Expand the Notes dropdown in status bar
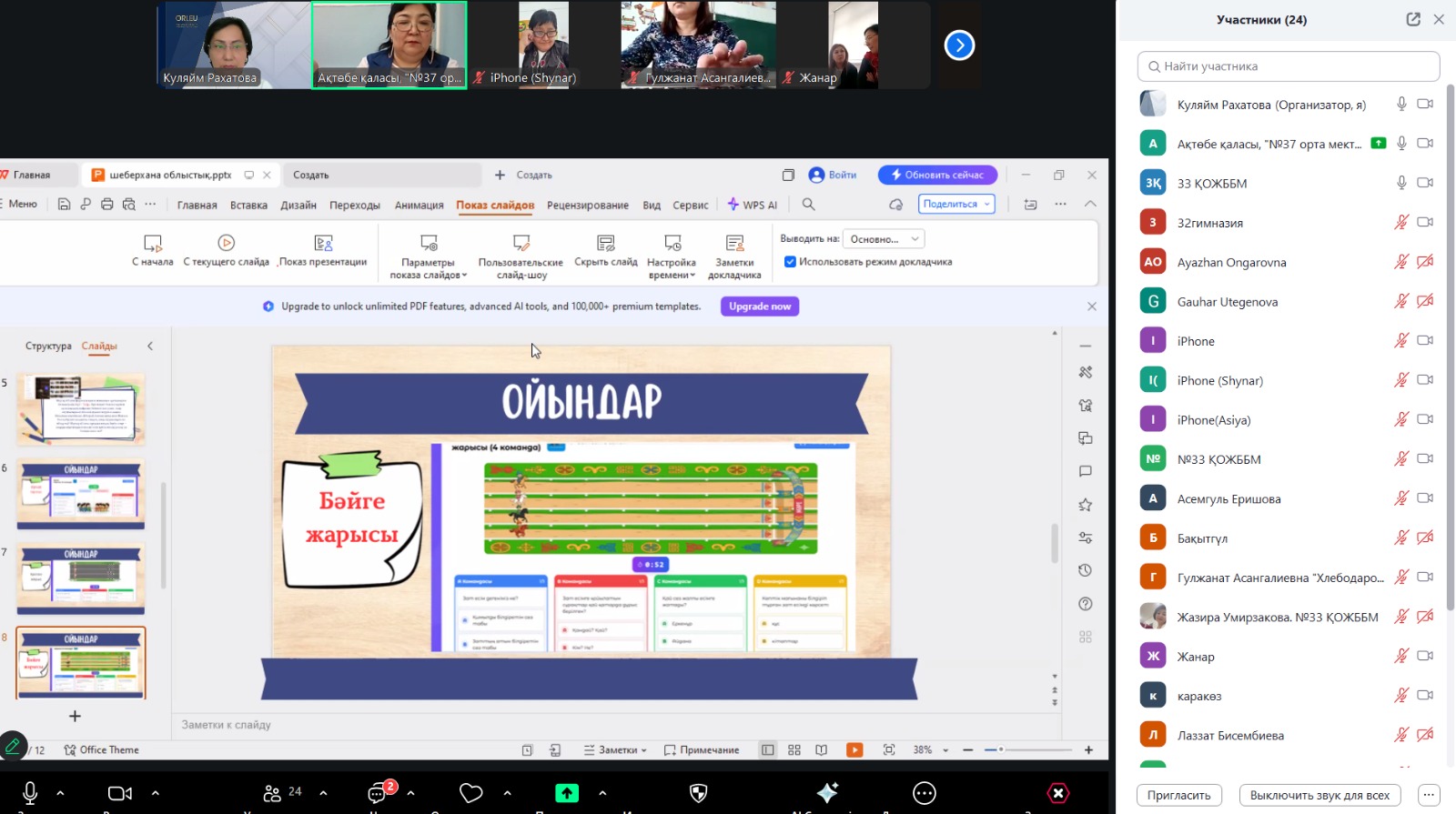Screen dimensions: 1456x814 (x=616, y=750)
